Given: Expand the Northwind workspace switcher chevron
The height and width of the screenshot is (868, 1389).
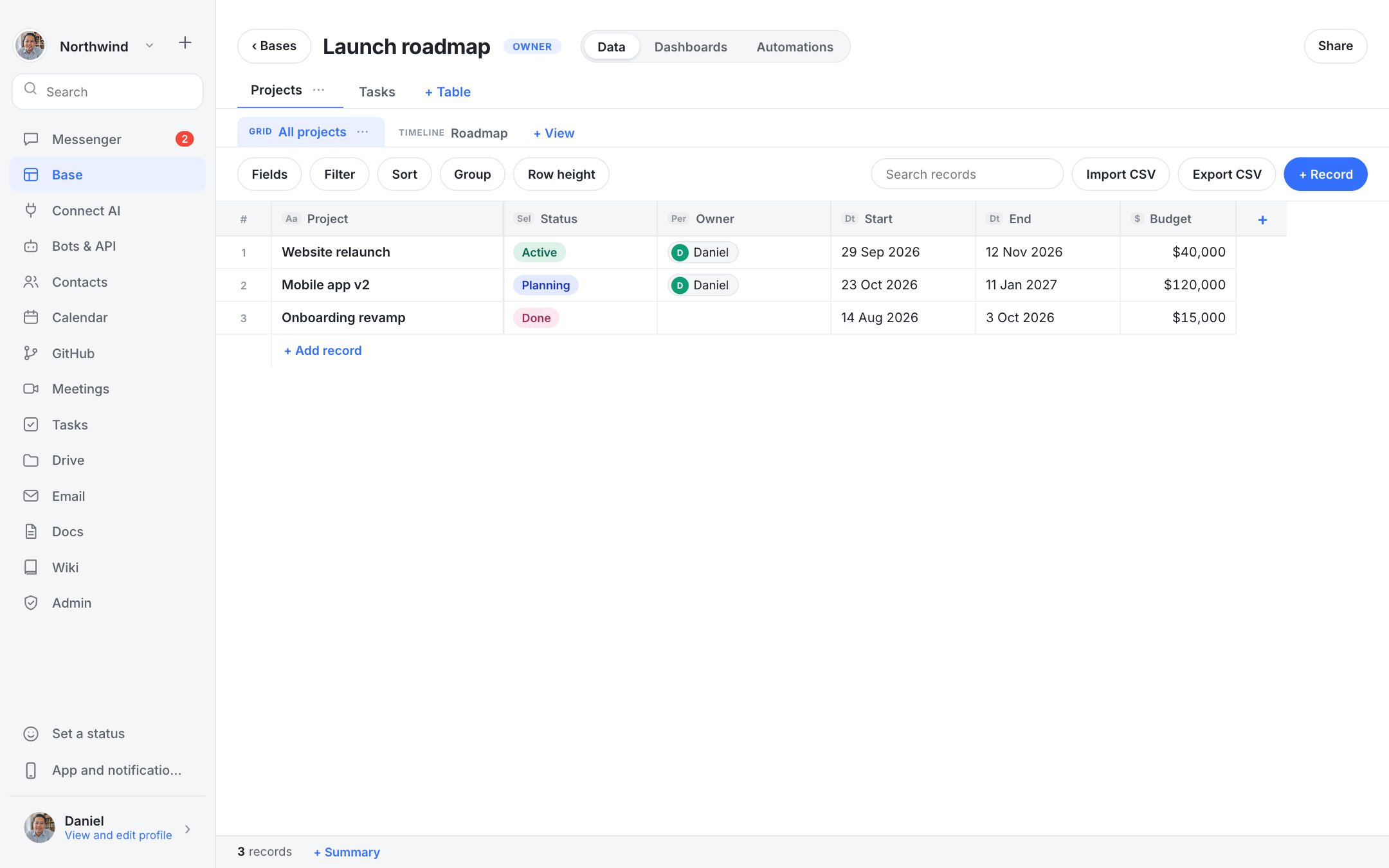Looking at the screenshot, I should 149,46.
